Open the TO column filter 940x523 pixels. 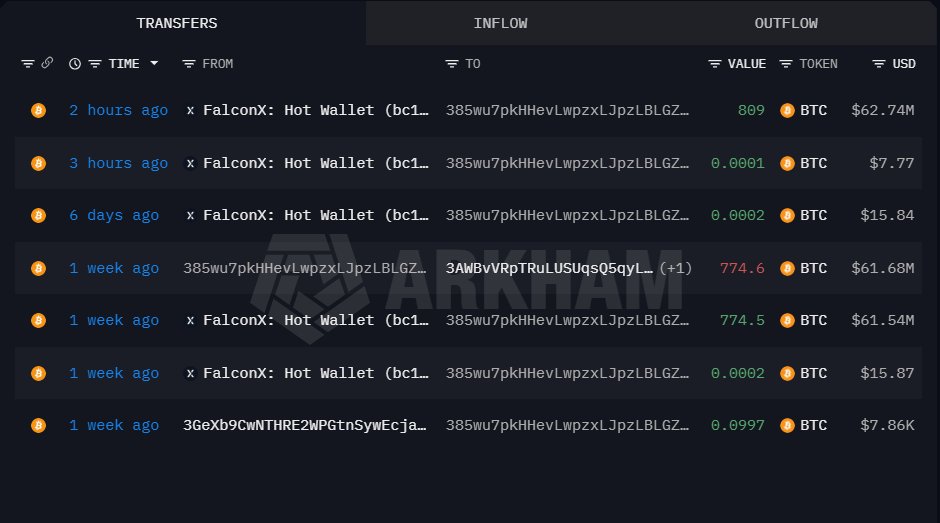click(451, 64)
